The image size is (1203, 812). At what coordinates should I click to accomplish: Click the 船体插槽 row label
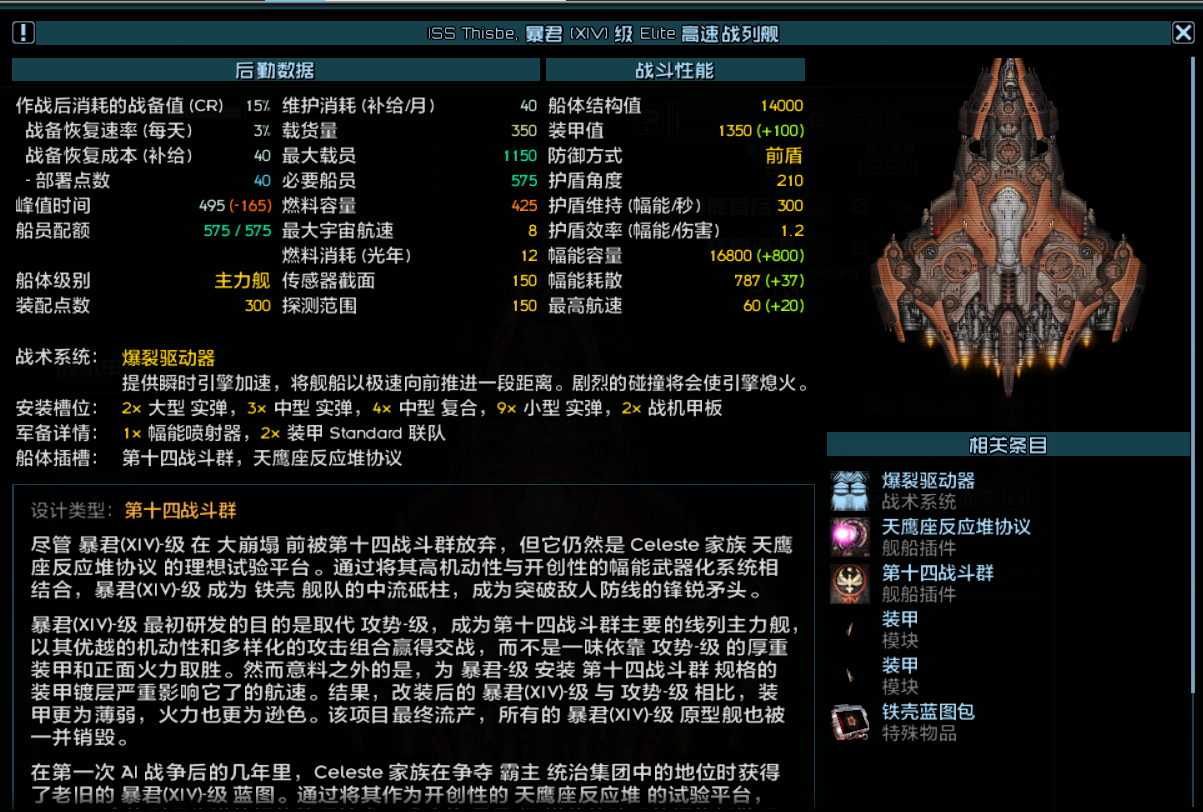57,459
